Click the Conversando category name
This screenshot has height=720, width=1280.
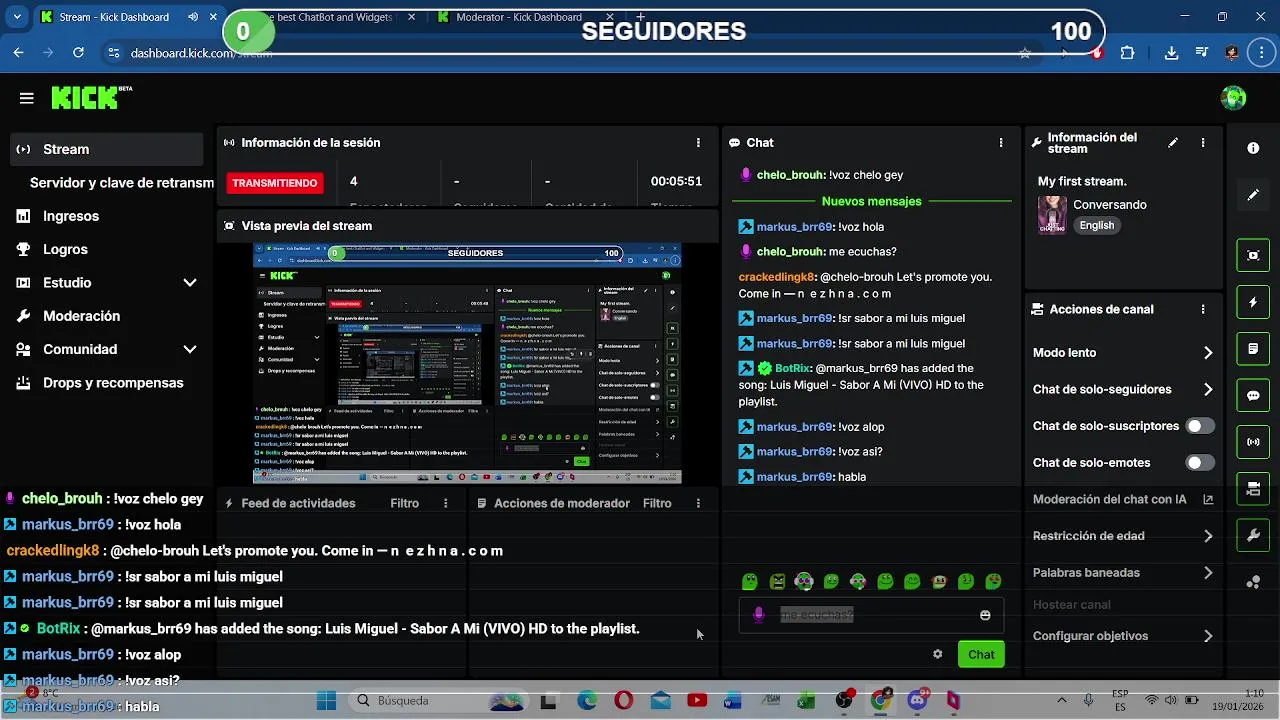pyautogui.click(x=1110, y=205)
